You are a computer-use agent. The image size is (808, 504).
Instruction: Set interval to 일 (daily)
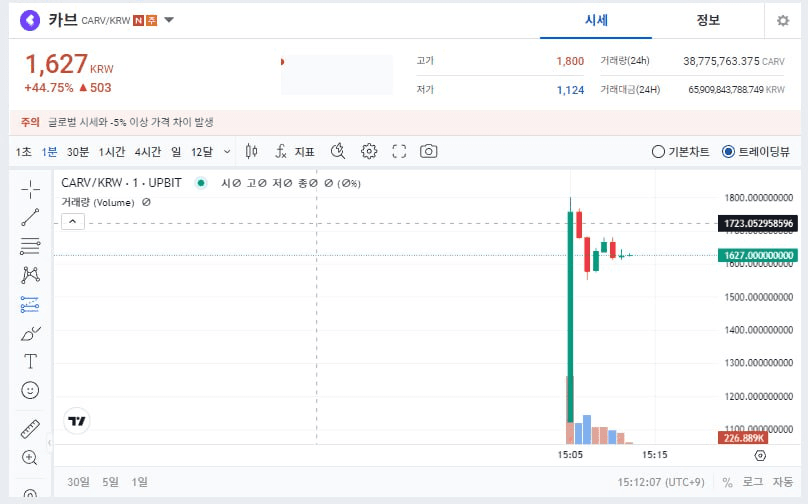click(176, 152)
